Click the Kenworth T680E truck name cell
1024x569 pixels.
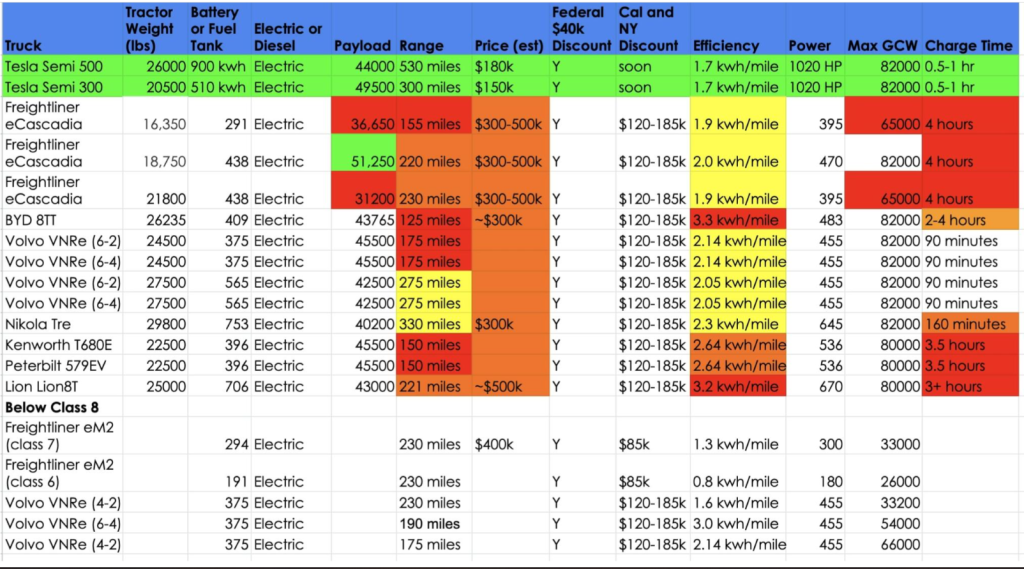(62, 345)
